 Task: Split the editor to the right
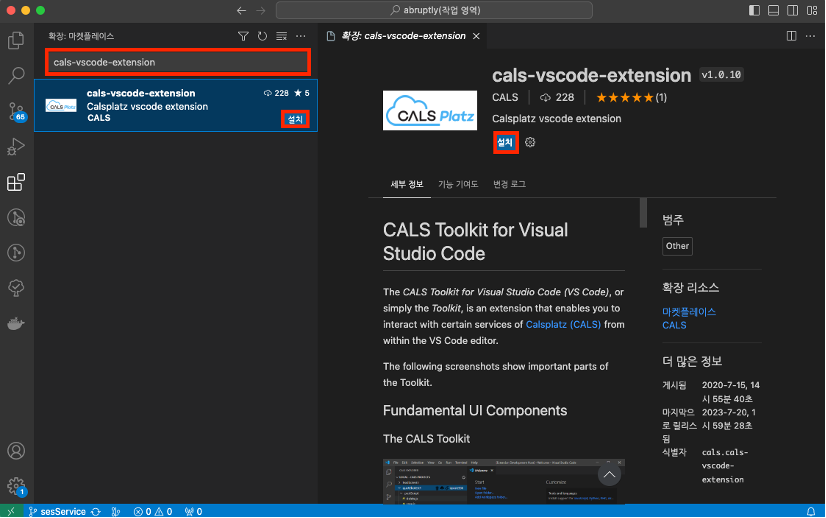[791, 36]
